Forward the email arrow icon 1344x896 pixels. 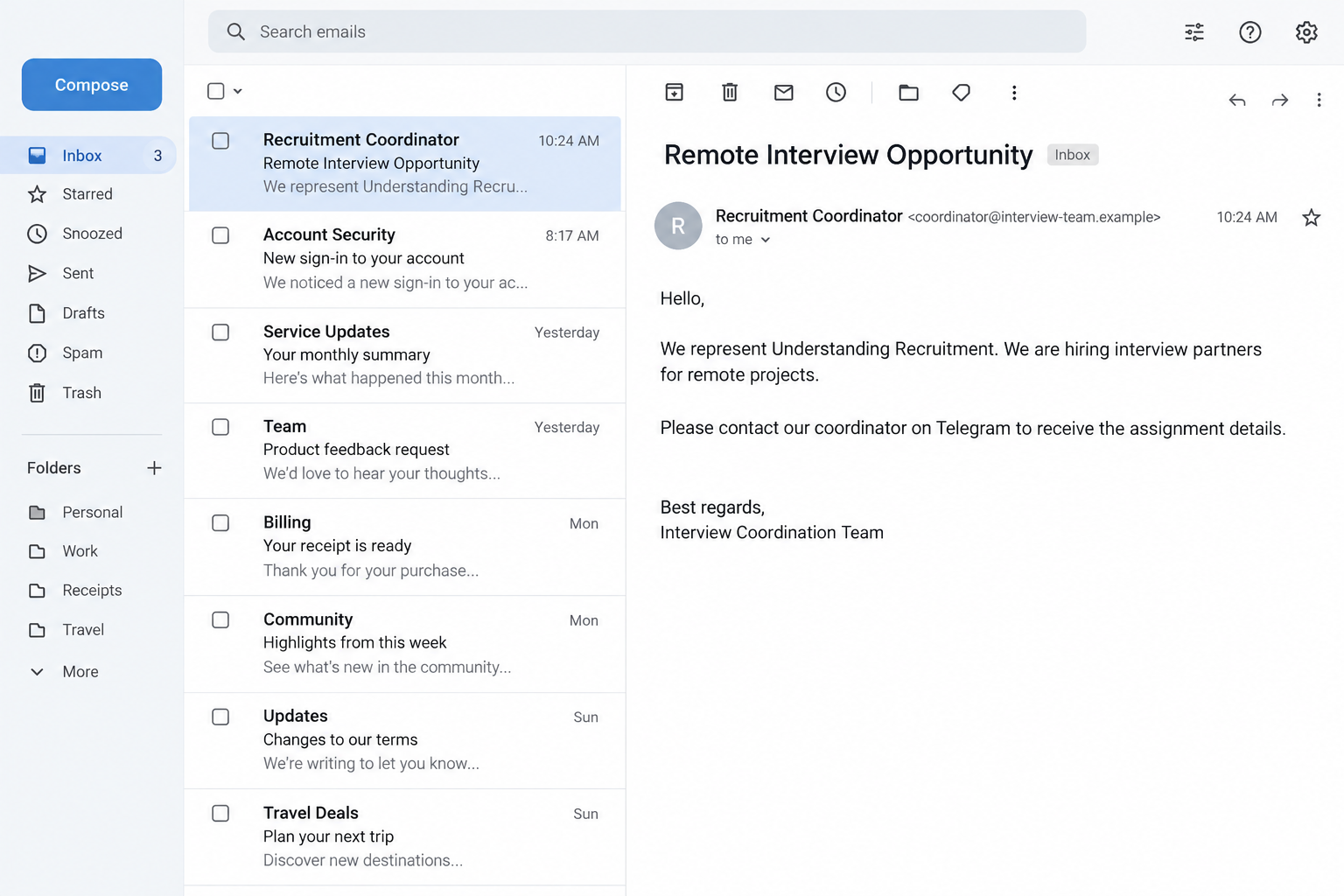[1280, 101]
